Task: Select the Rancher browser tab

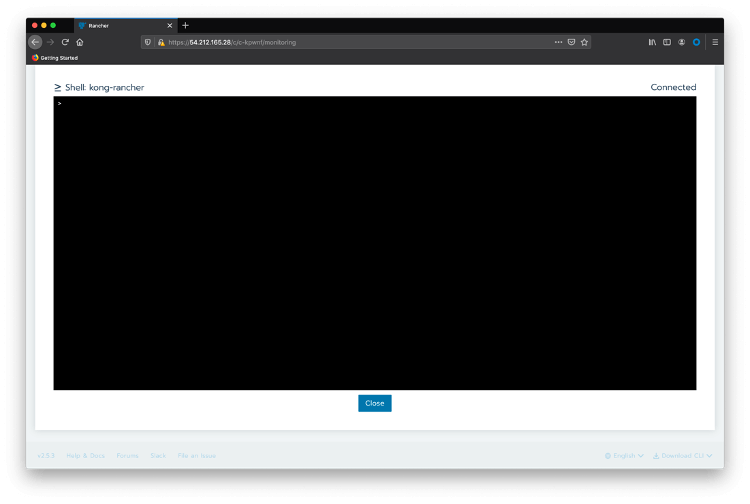Action: (120, 25)
